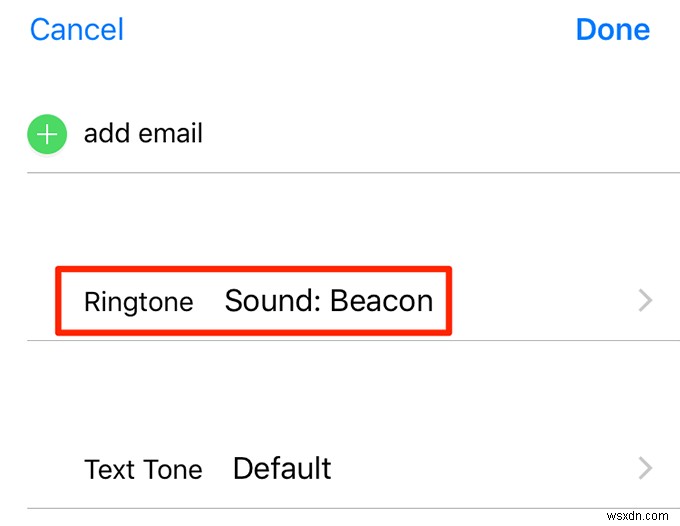The image size is (680, 526).
Task: Select the "add email" text
Action: coord(143,134)
